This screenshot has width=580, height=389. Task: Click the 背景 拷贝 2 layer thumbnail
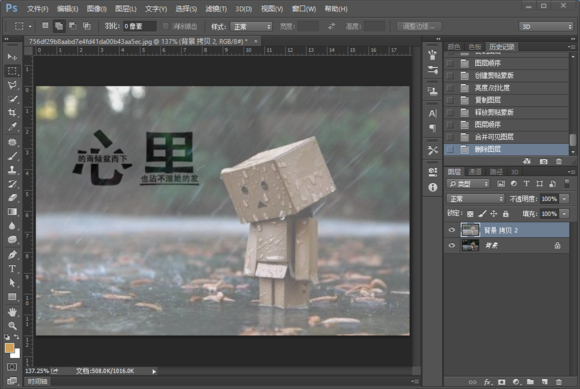pyautogui.click(x=470, y=230)
